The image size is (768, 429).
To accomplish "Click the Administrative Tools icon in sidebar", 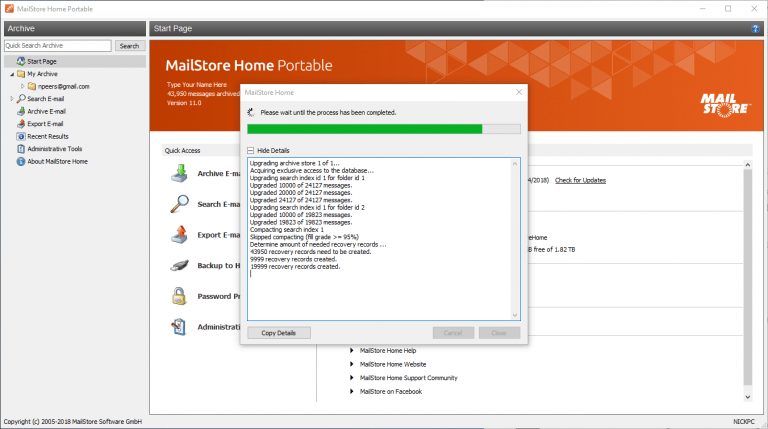I will coord(21,149).
